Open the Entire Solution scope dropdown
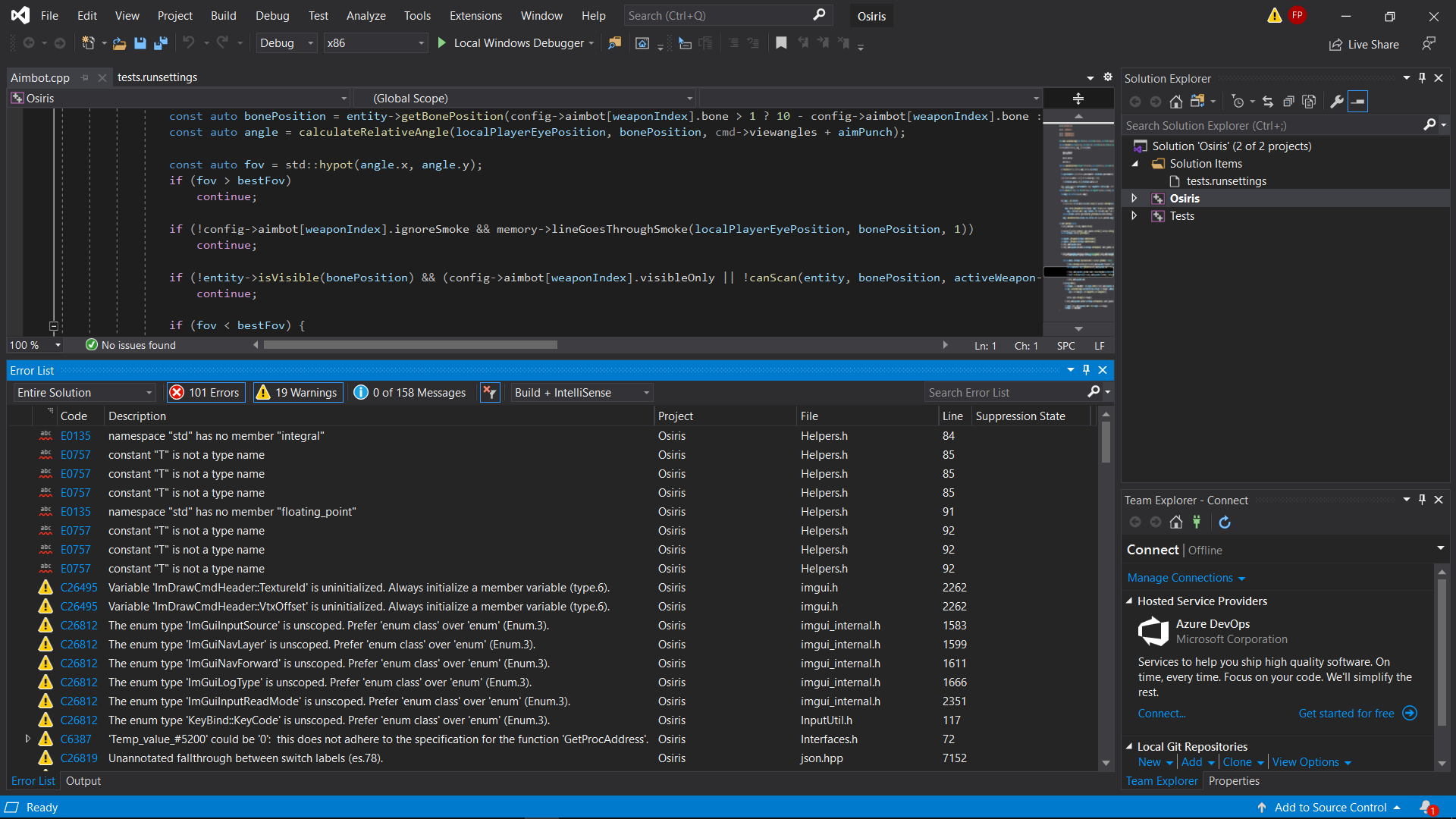Viewport: 1456px width, 819px height. point(84,392)
